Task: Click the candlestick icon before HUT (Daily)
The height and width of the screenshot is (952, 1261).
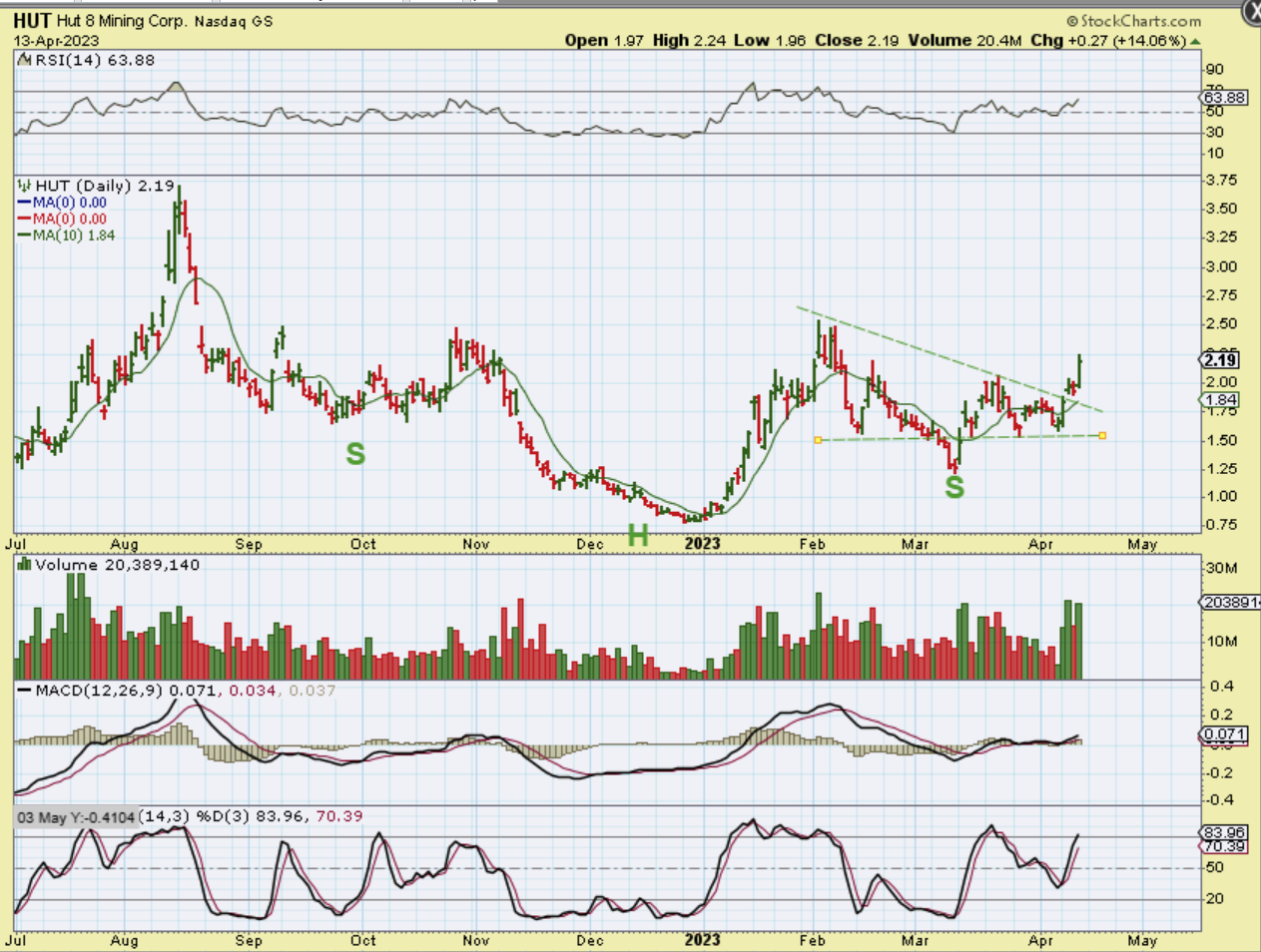Action: [25, 186]
